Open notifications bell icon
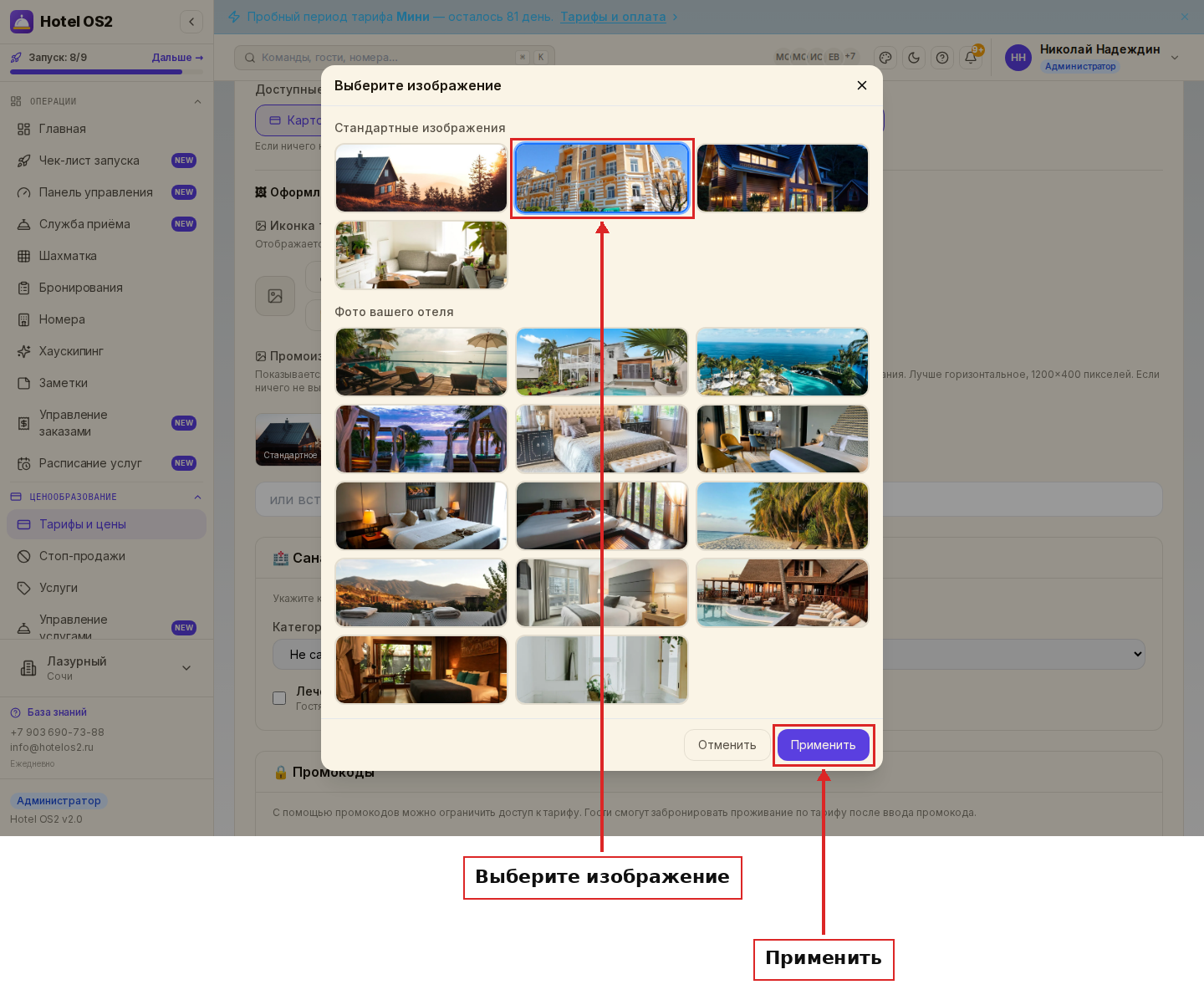Image resolution: width=1204 pixels, height=1000 pixels. 971,58
